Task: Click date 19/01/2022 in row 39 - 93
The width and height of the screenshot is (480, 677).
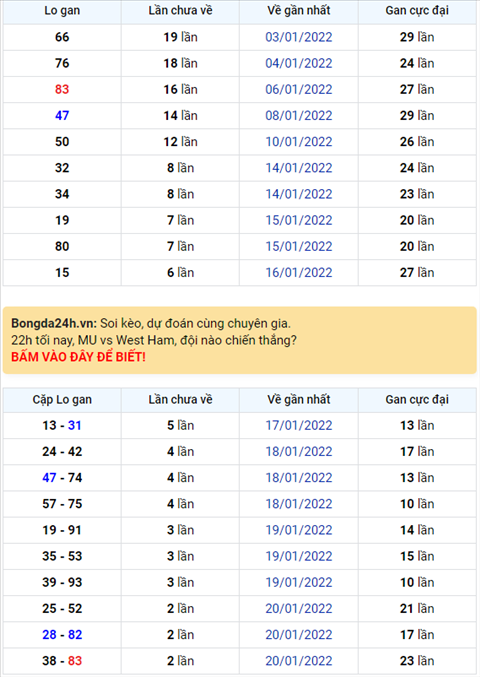Action: point(299,582)
